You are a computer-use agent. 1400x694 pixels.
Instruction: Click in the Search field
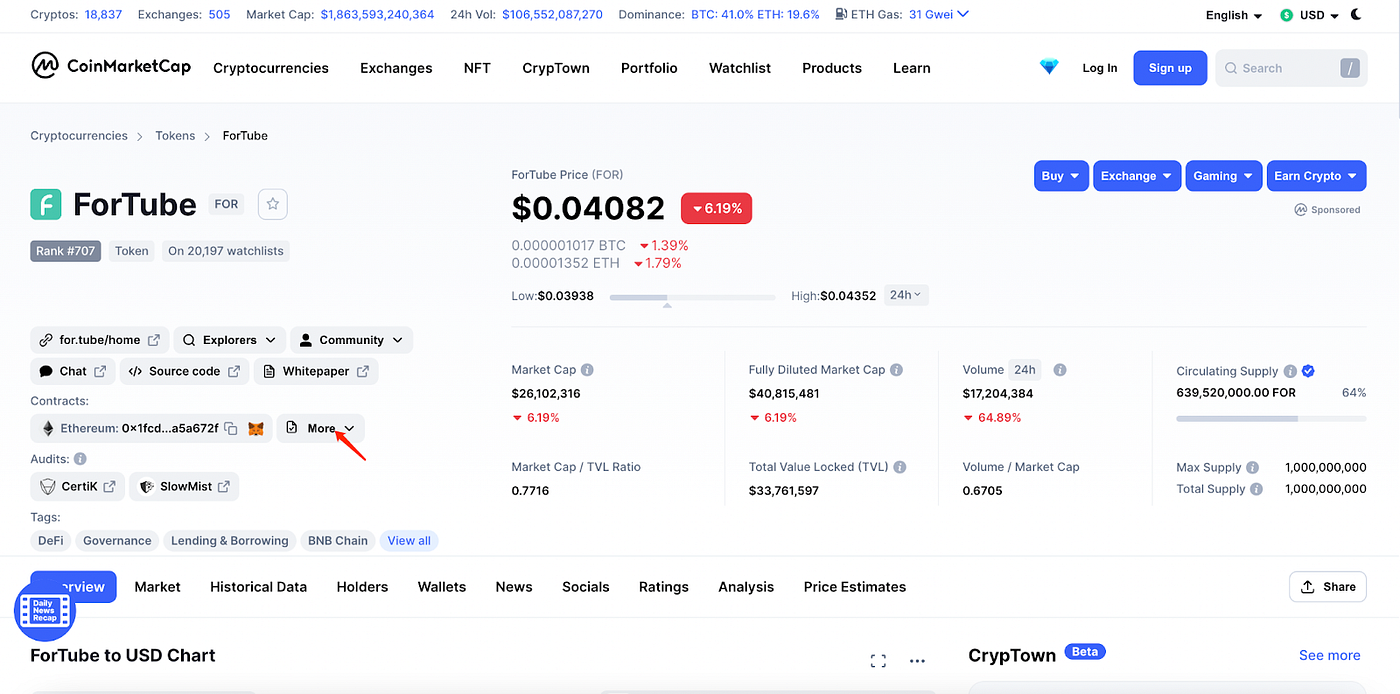(1291, 68)
